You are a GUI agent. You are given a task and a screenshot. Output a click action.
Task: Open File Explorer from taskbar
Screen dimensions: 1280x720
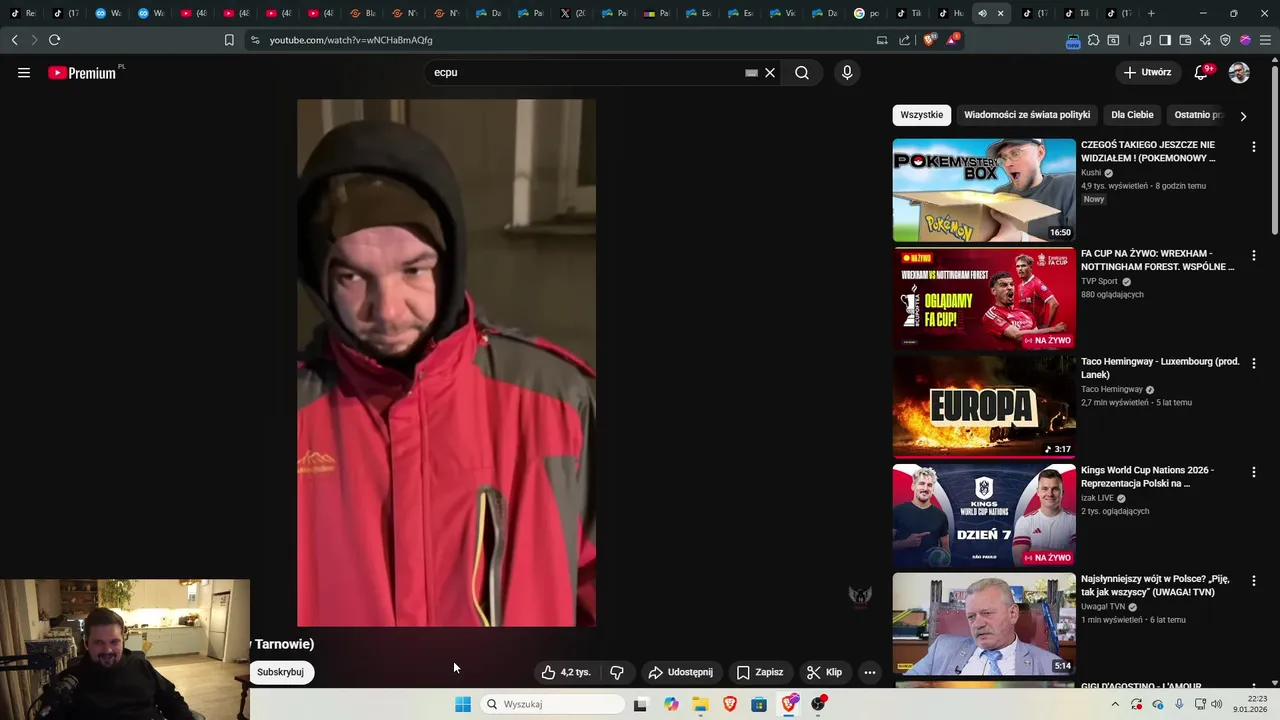tap(700, 704)
